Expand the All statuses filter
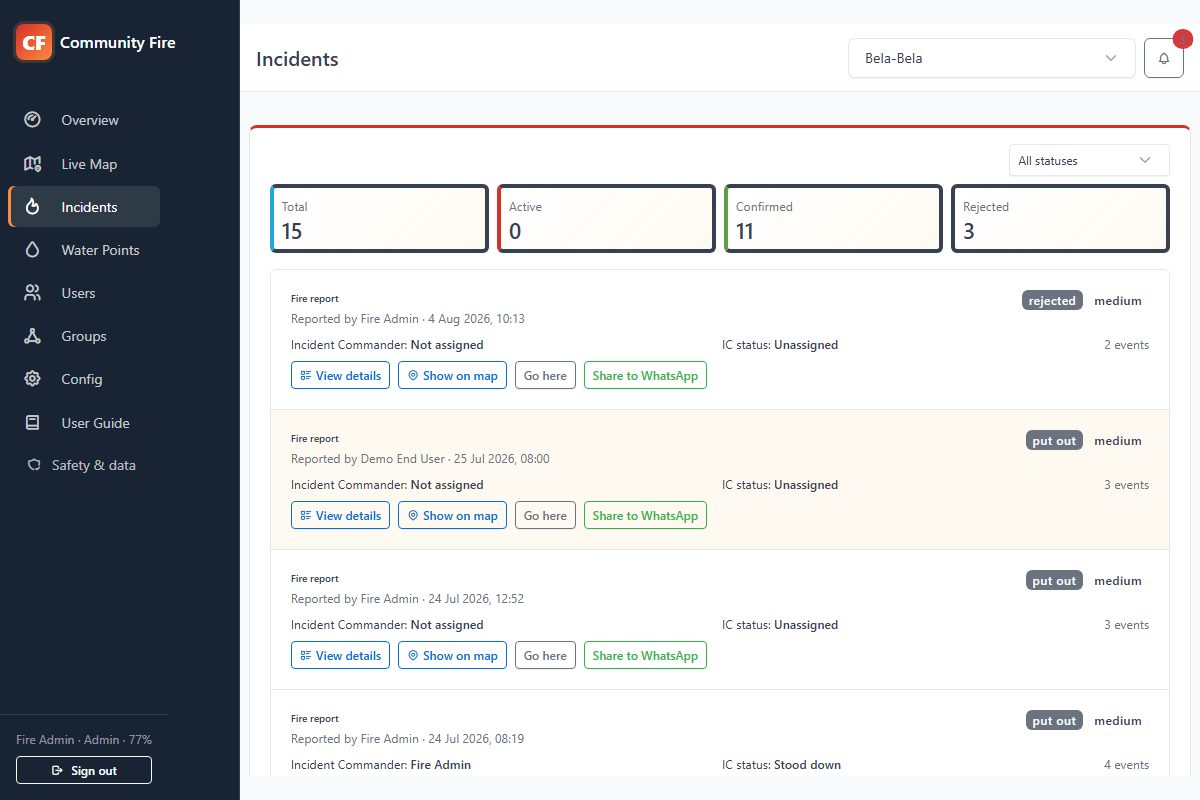 (x=1089, y=160)
